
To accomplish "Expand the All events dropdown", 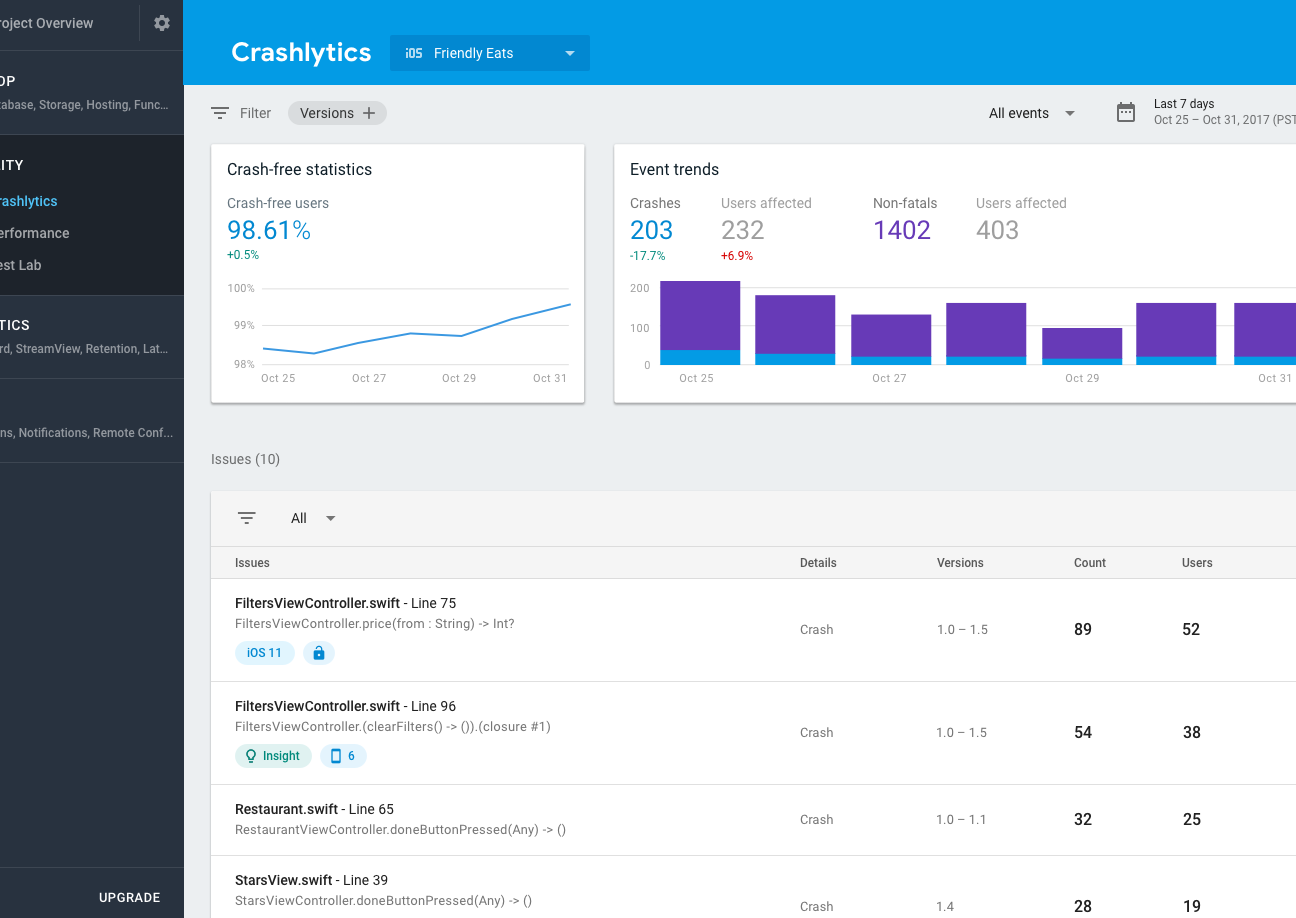I will [x=1032, y=113].
